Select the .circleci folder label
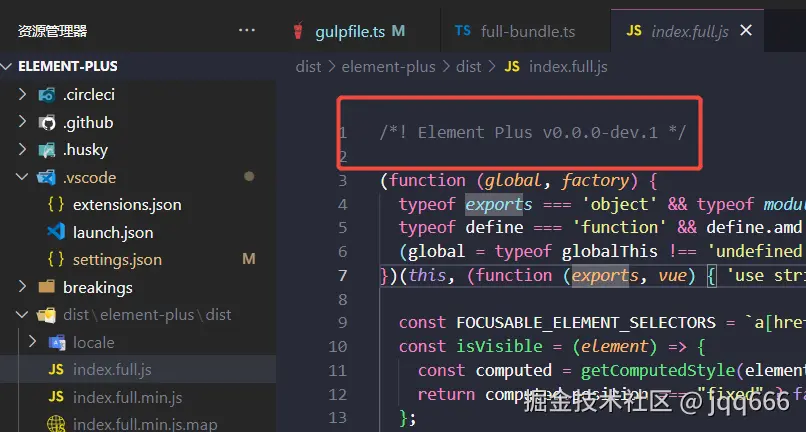This screenshot has height=432, width=806. pos(89,95)
